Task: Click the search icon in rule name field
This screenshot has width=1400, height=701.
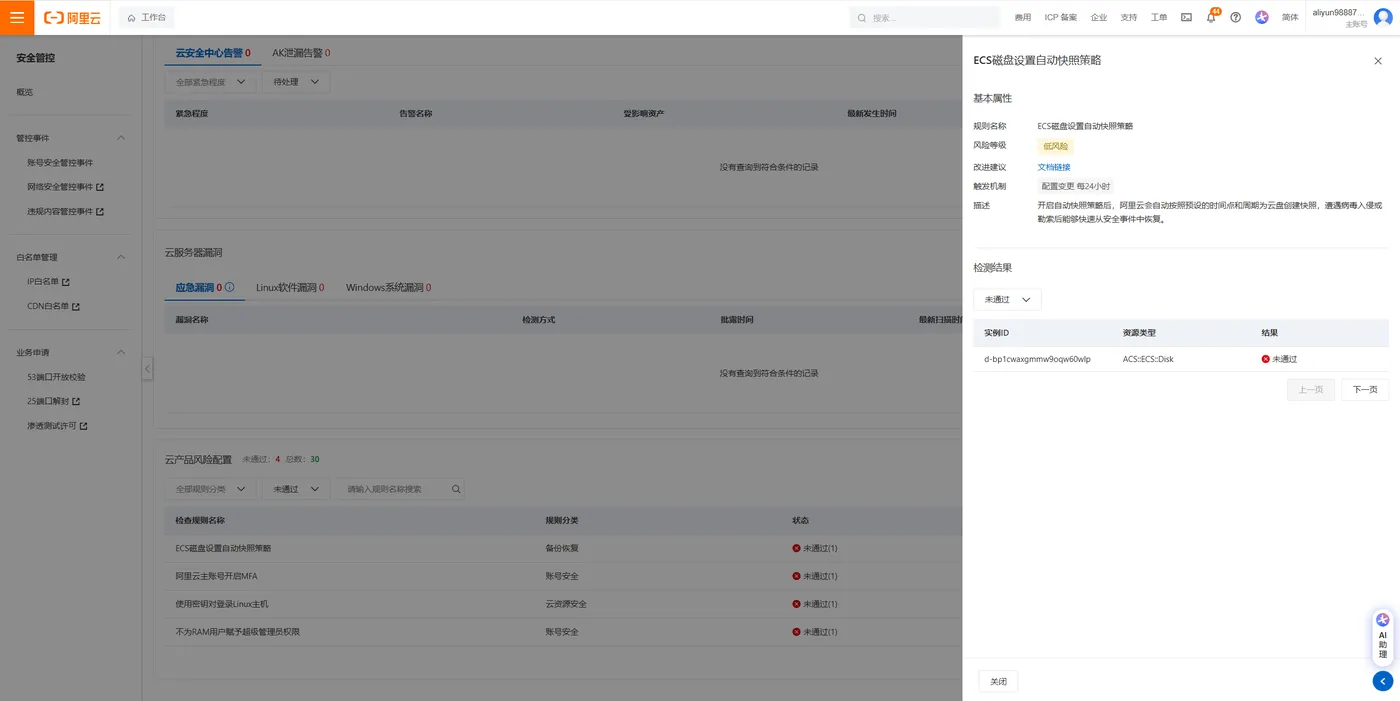Action: click(456, 489)
